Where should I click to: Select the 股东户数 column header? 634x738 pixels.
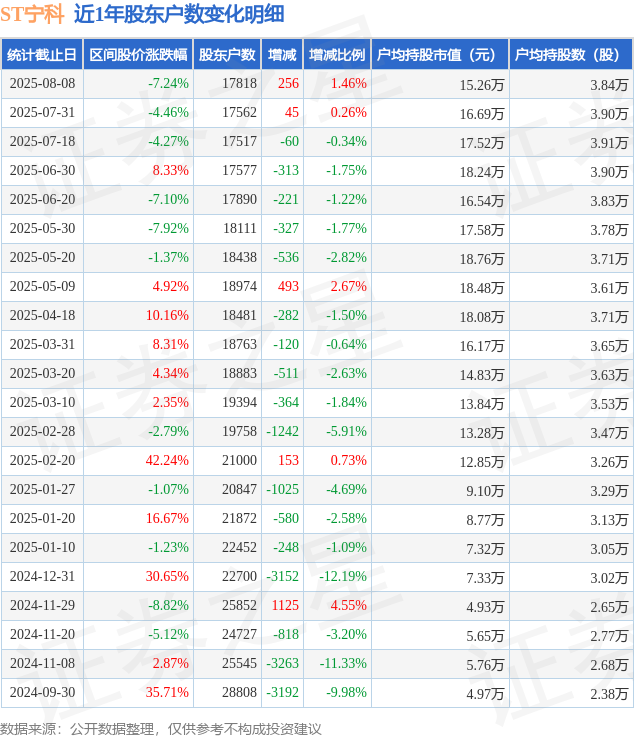[227, 55]
